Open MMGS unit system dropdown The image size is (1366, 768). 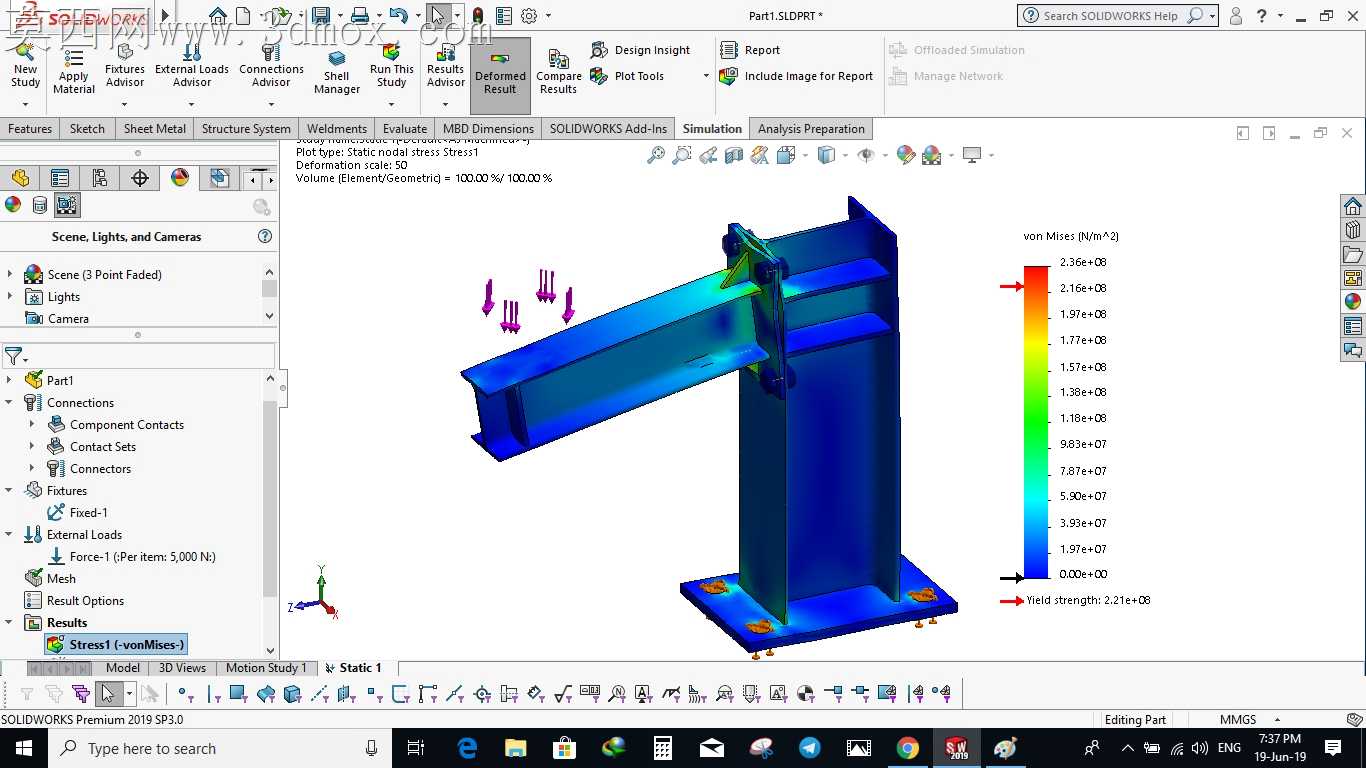(1251, 719)
